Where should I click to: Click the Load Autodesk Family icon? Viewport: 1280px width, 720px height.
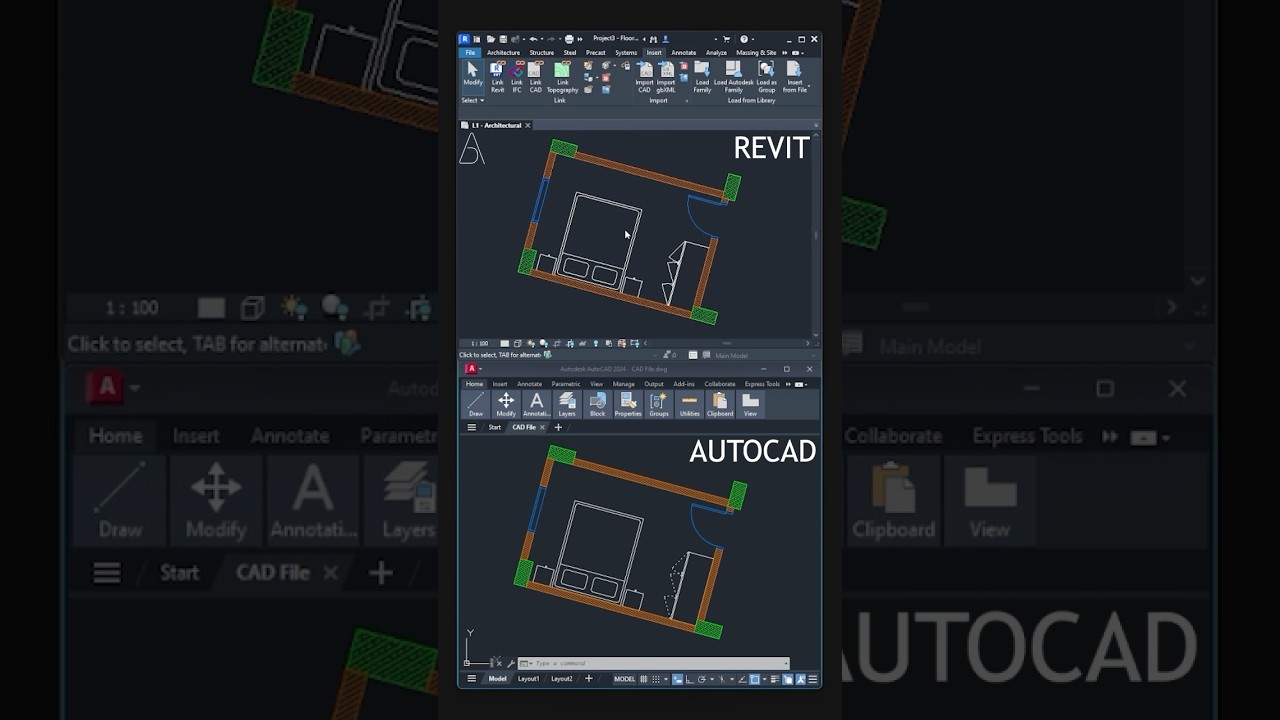(733, 76)
